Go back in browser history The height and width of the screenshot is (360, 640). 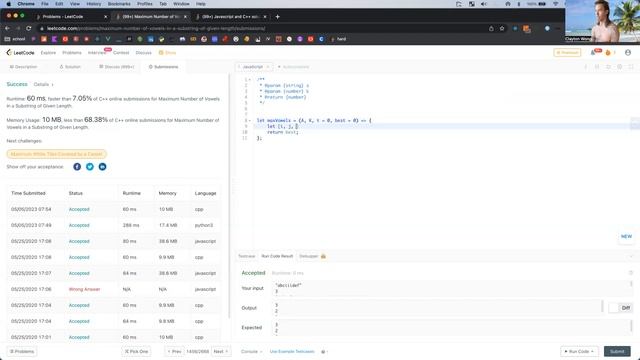(x=7, y=28)
